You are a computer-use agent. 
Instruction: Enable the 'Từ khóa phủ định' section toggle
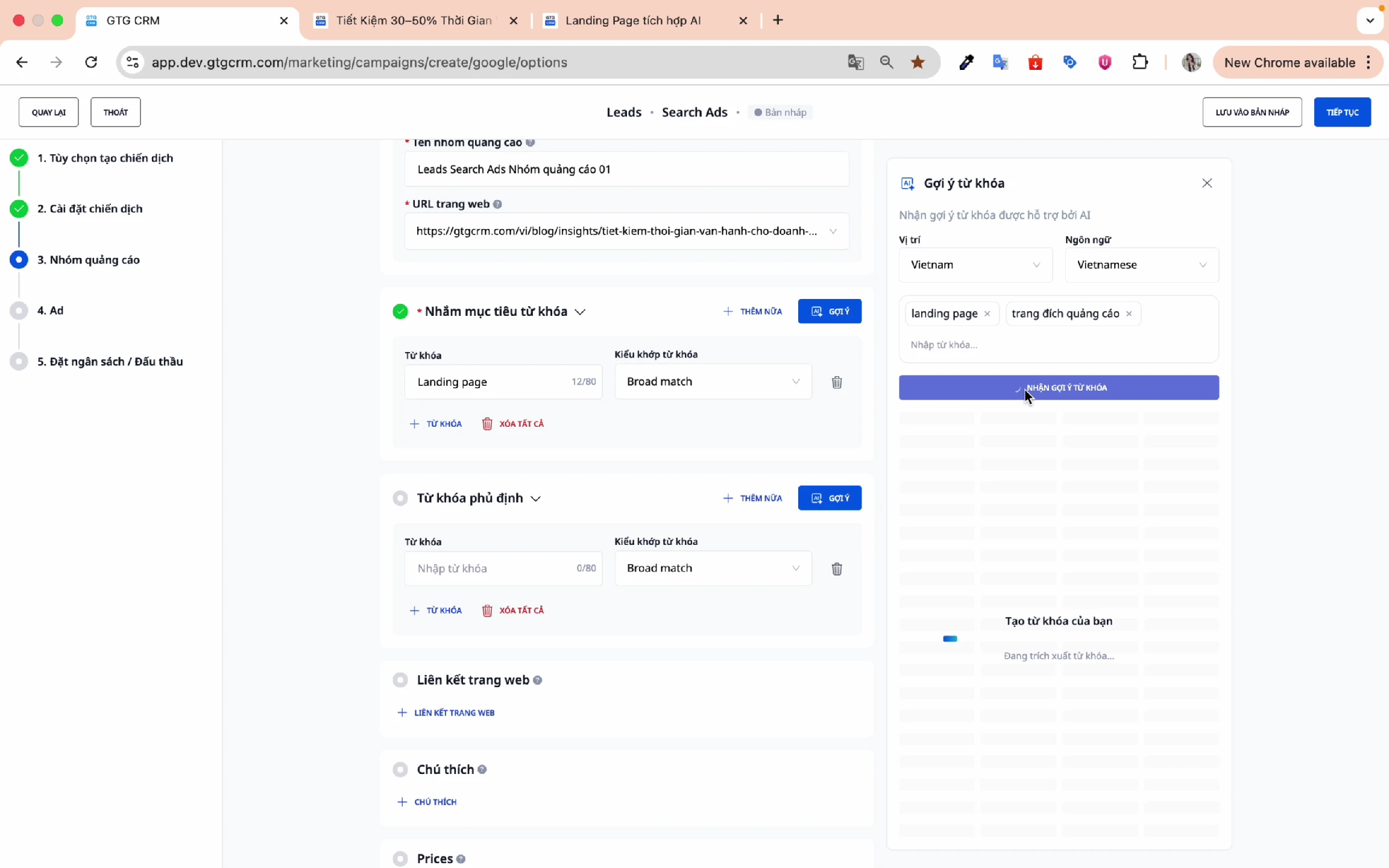(x=400, y=498)
